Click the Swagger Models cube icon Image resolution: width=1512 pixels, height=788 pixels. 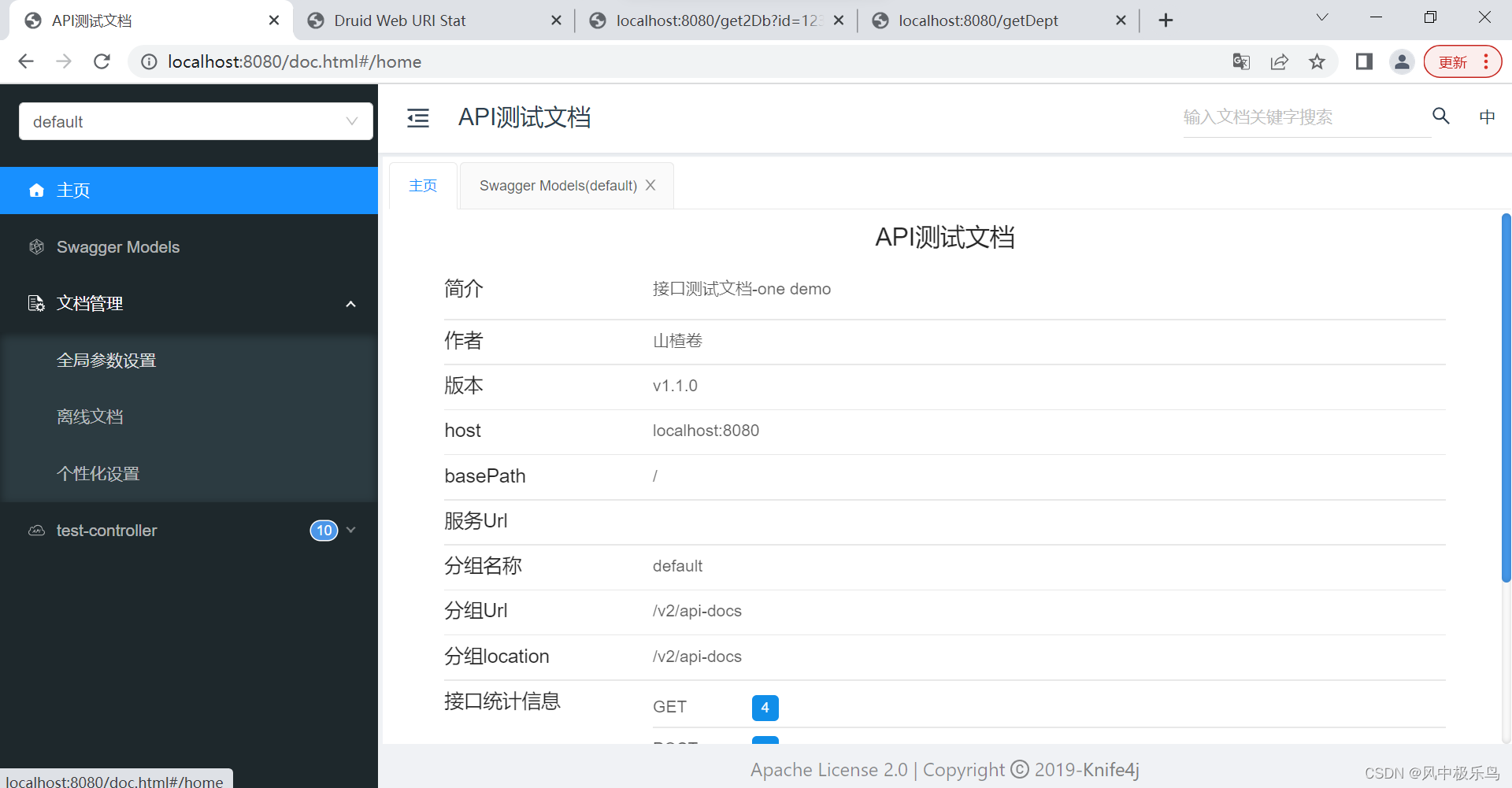coord(36,247)
